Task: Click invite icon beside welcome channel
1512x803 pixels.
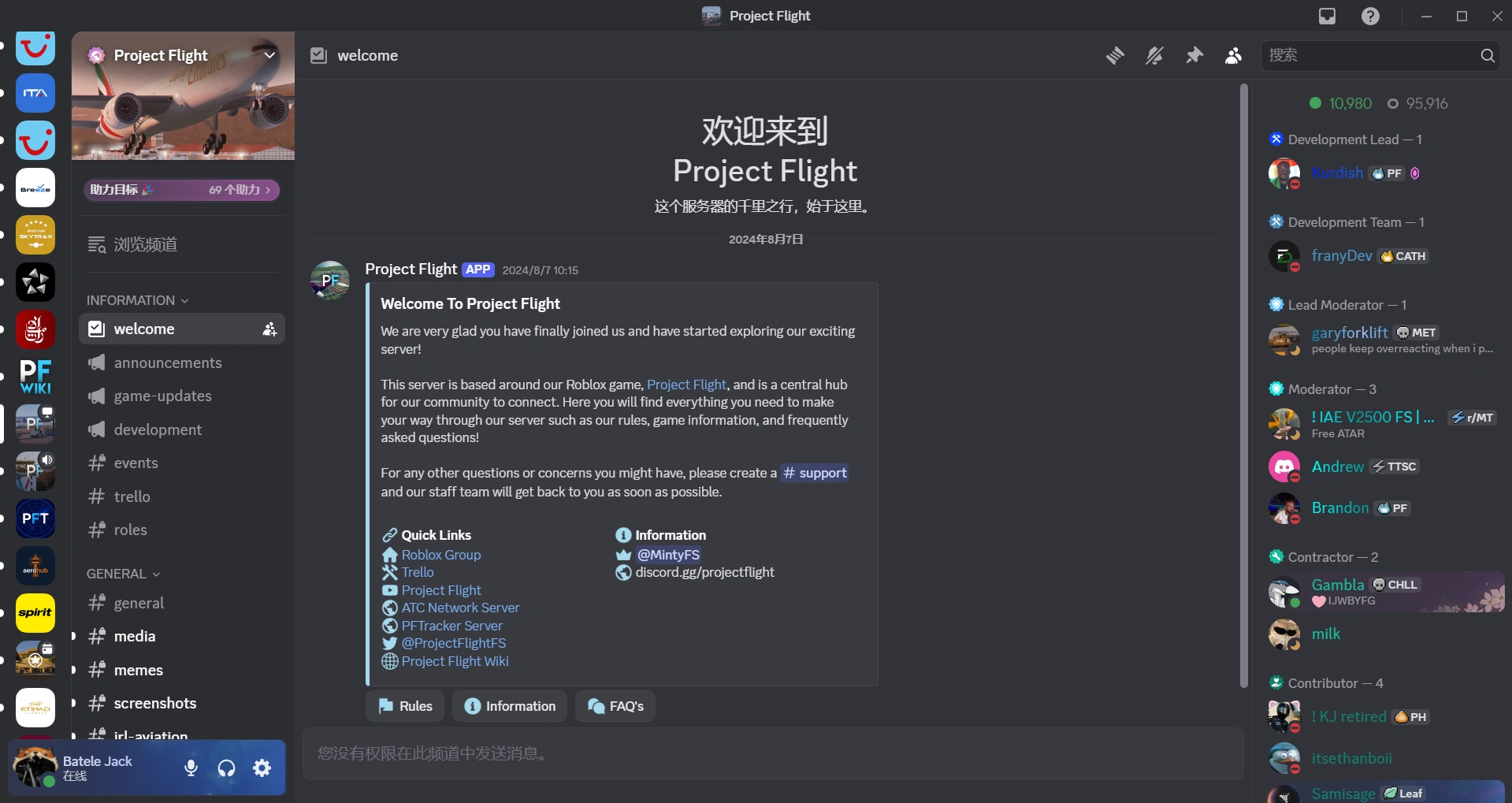Action: 269,329
